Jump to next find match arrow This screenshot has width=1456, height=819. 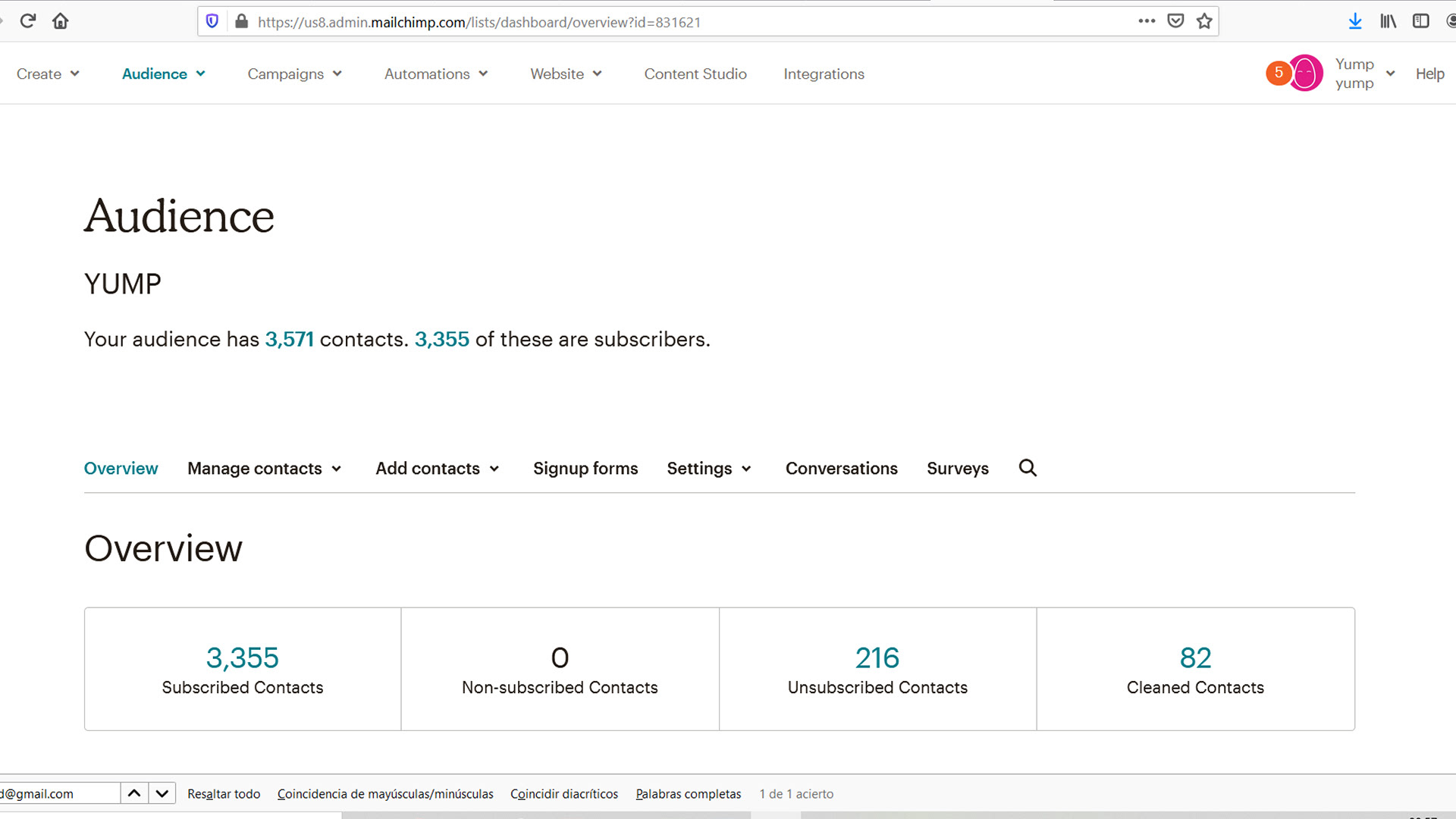tap(162, 793)
